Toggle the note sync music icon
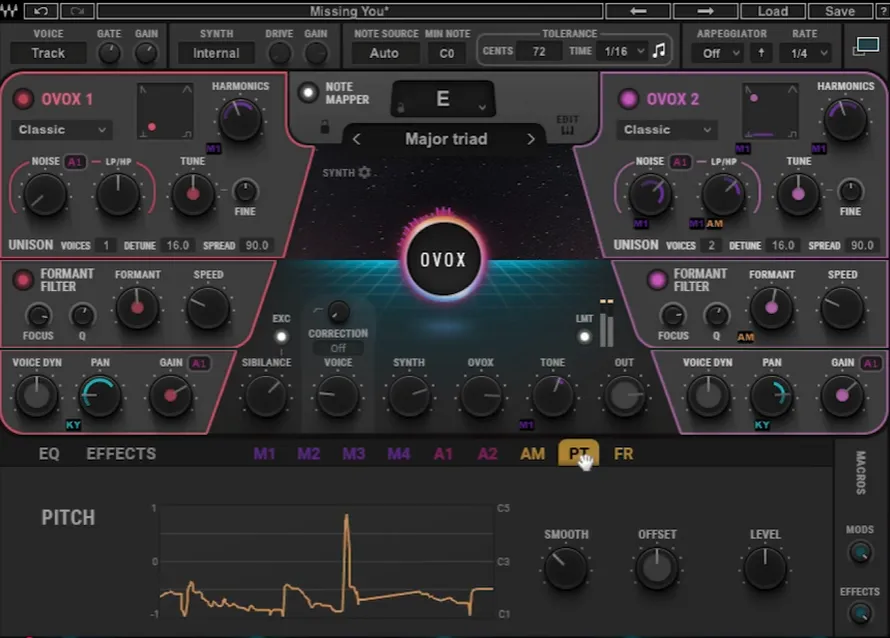 point(659,51)
